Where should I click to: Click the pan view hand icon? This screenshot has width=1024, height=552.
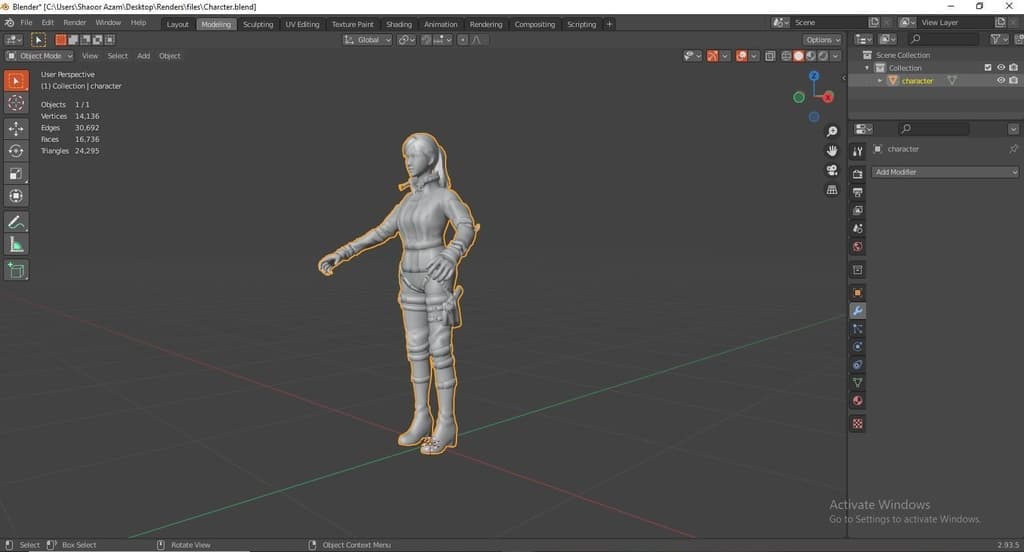click(x=832, y=150)
